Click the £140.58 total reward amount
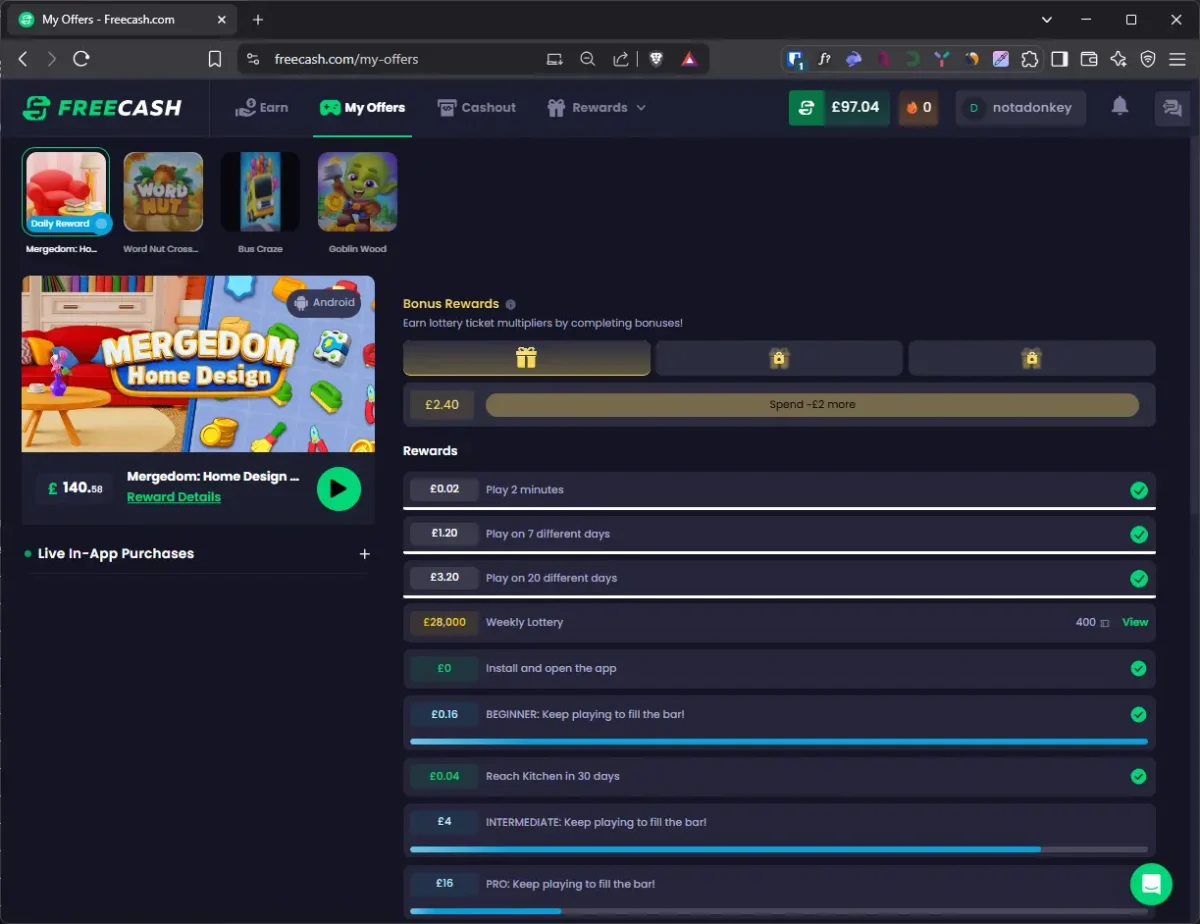 75,489
